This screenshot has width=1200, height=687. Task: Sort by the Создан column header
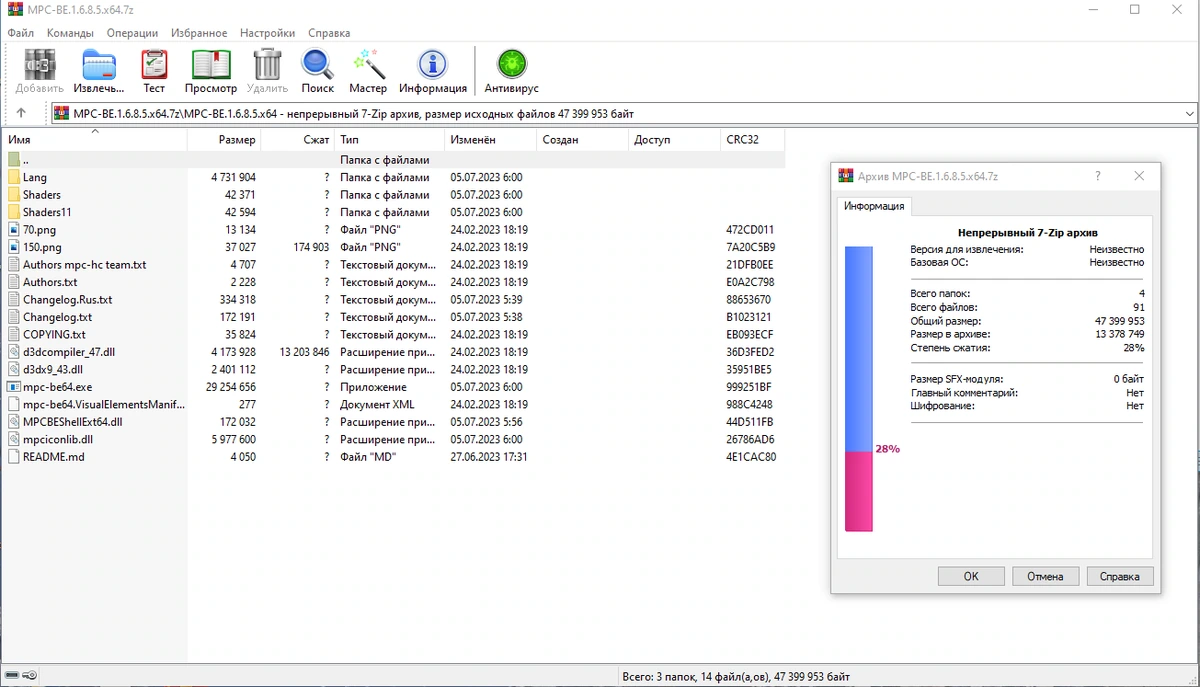(583, 140)
